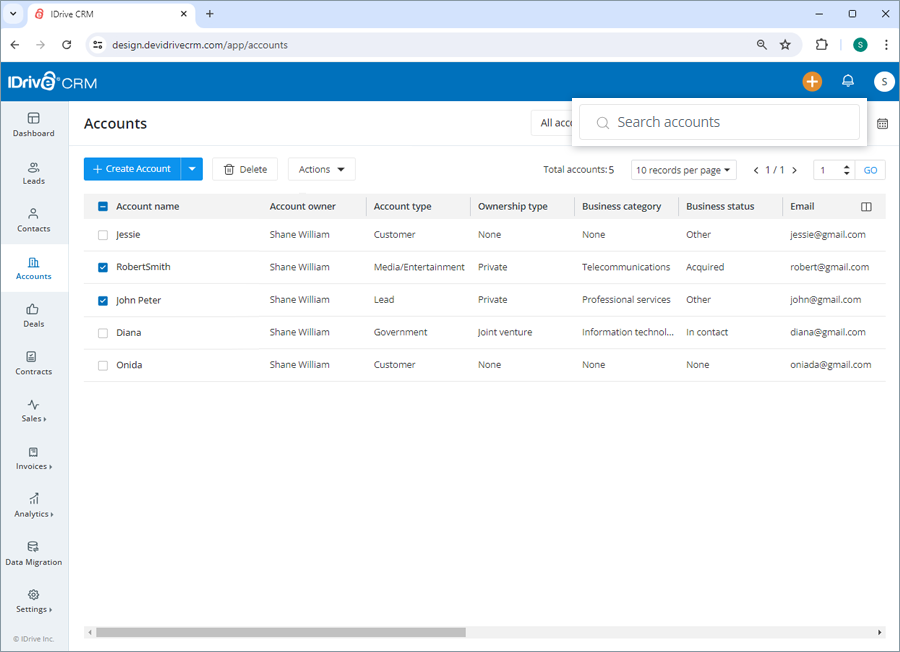This screenshot has height=652, width=900.
Task: Change the 10 records per page dropdown
Action: point(683,169)
